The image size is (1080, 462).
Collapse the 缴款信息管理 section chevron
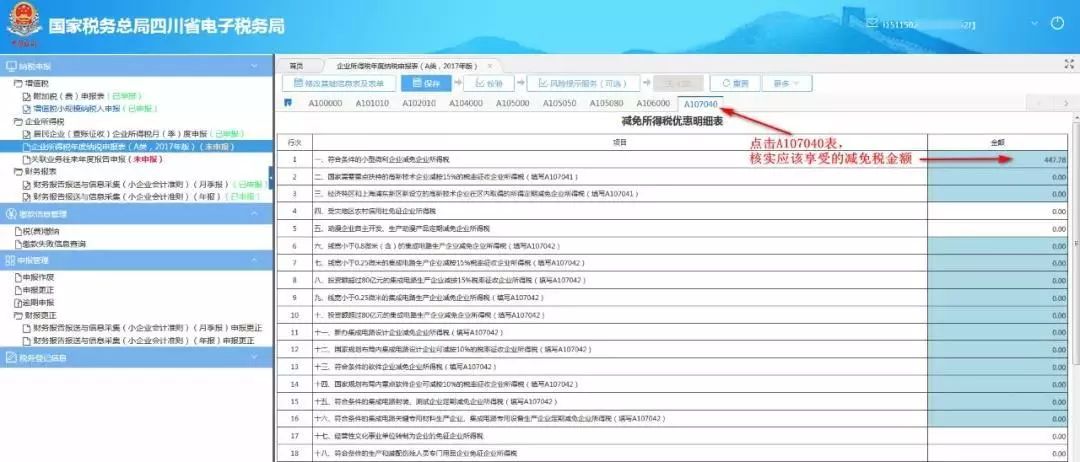click(254, 214)
